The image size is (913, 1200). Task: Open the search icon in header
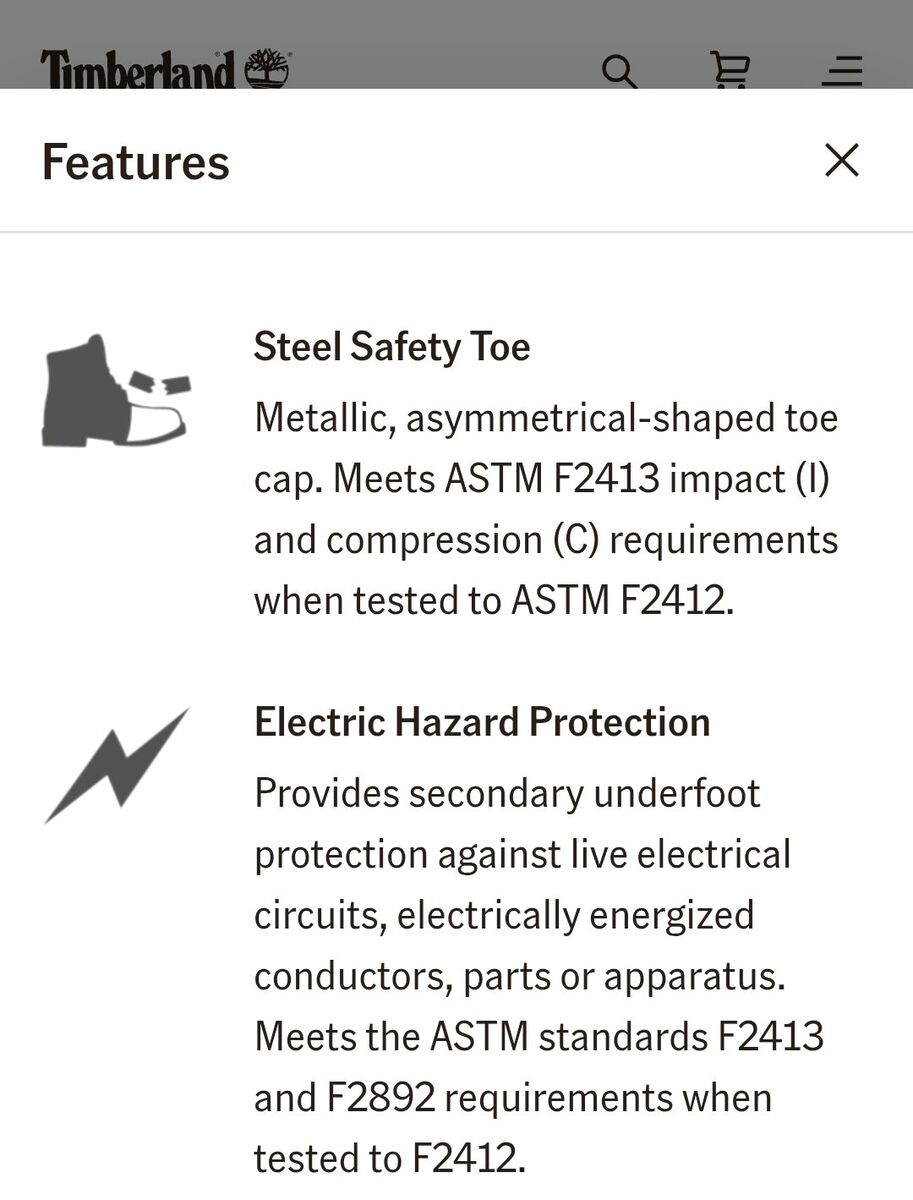619,72
